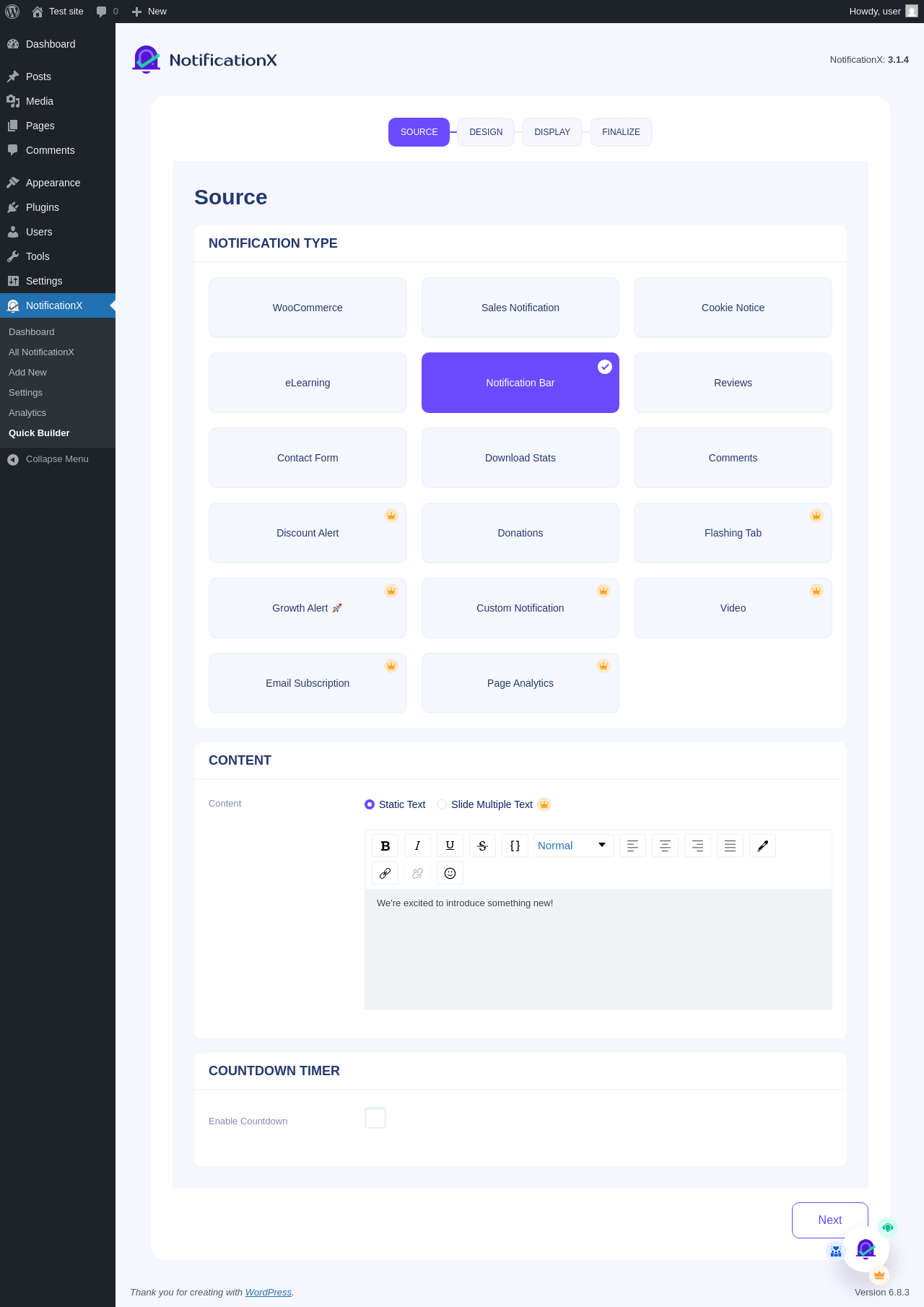Enable the Countdown checkbox
Viewport: 924px width, 1307px height.
(375, 1118)
